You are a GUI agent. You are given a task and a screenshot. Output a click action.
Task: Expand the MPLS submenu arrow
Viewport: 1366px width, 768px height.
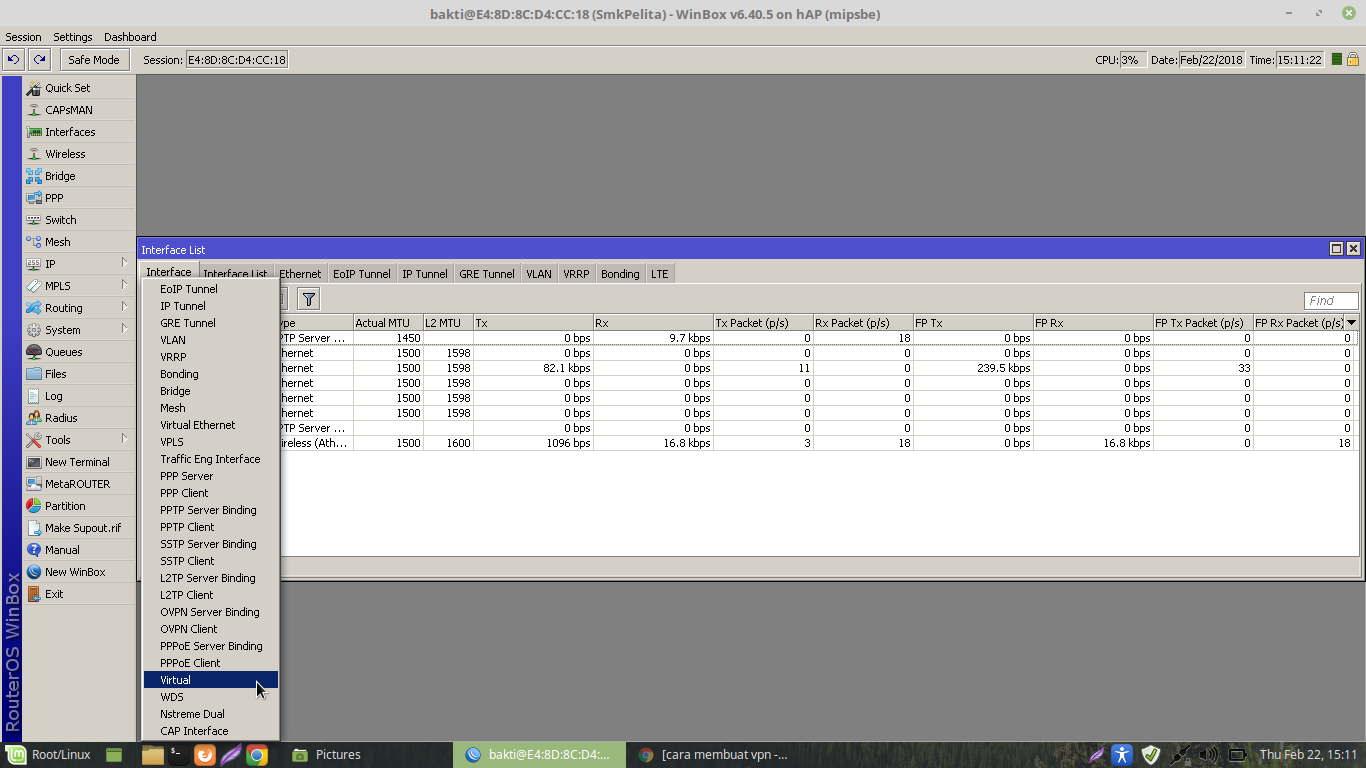point(124,285)
